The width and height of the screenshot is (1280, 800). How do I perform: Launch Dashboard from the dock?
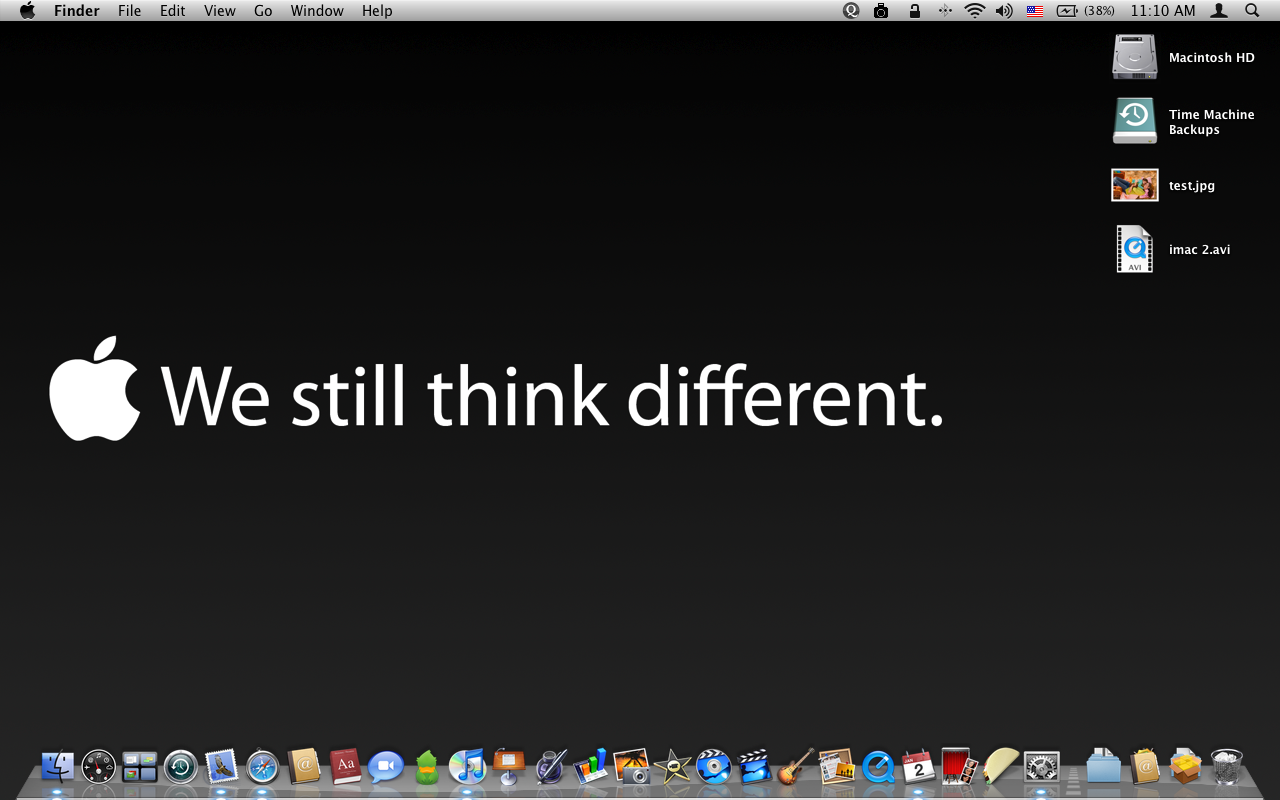(99, 767)
